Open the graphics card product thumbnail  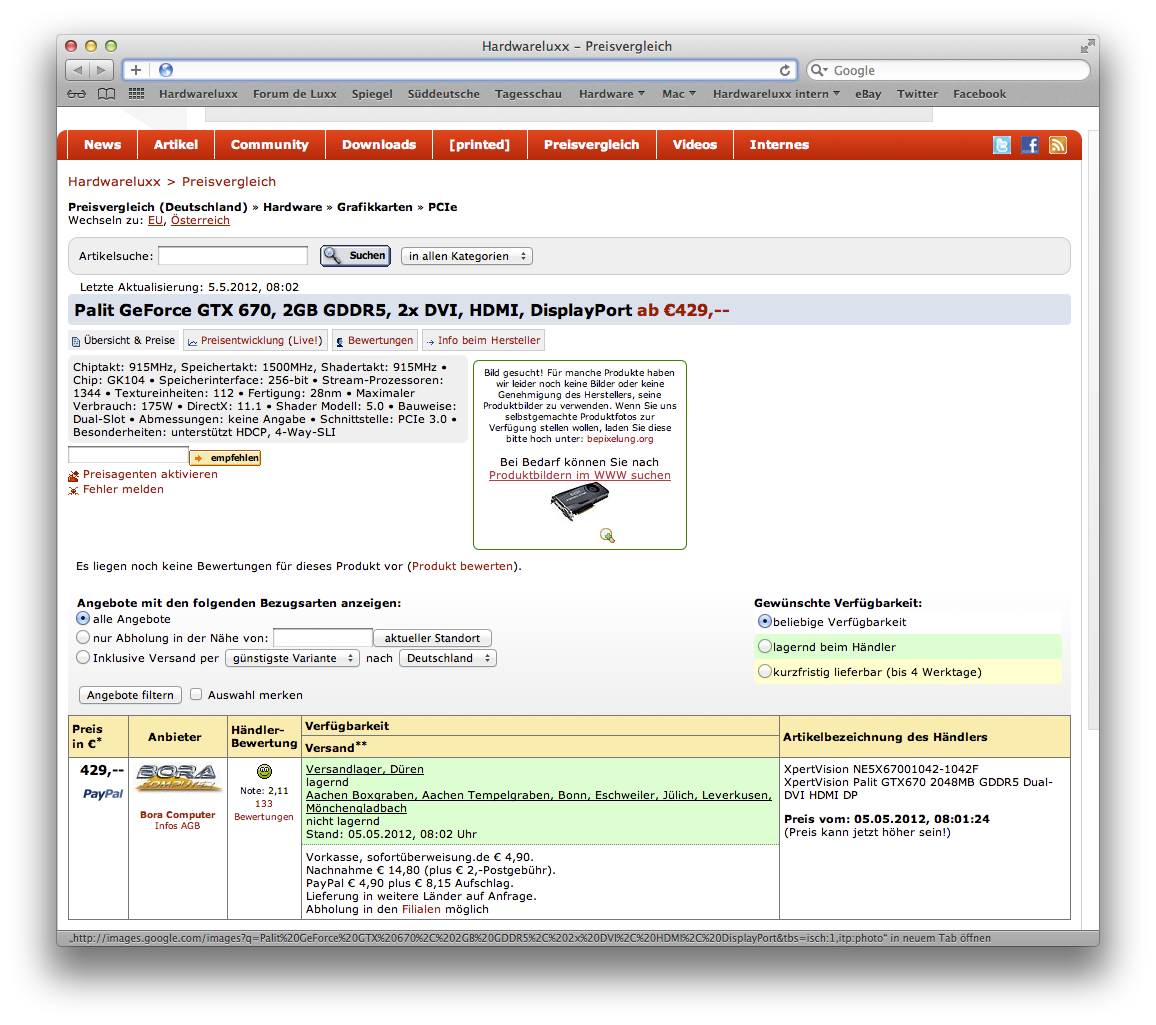coord(579,502)
